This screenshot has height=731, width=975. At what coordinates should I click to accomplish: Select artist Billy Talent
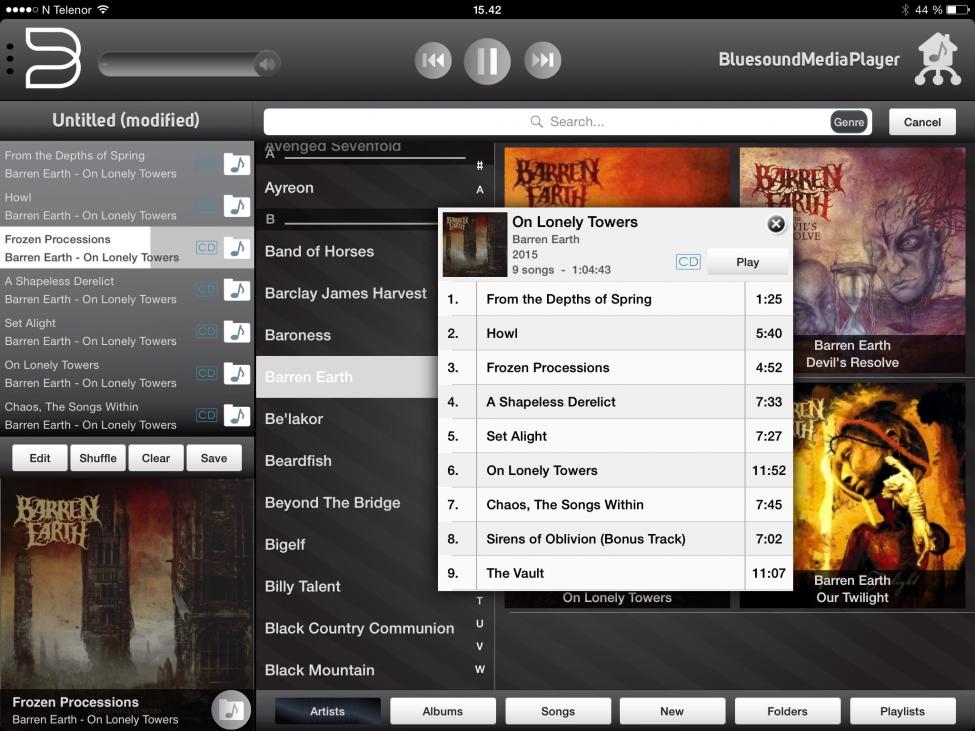coord(347,586)
